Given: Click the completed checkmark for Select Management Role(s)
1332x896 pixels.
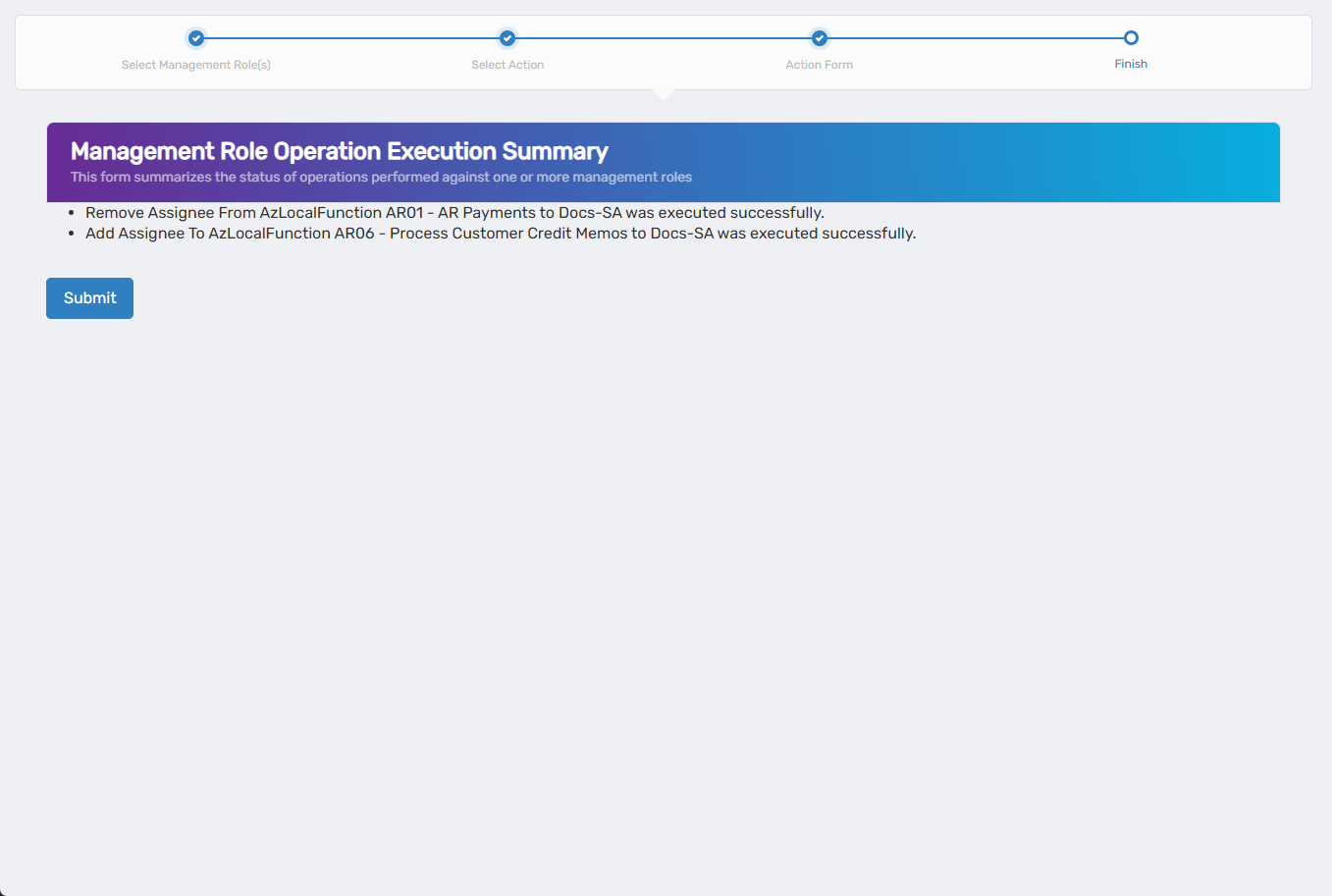Looking at the screenshot, I should pos(195,37).
